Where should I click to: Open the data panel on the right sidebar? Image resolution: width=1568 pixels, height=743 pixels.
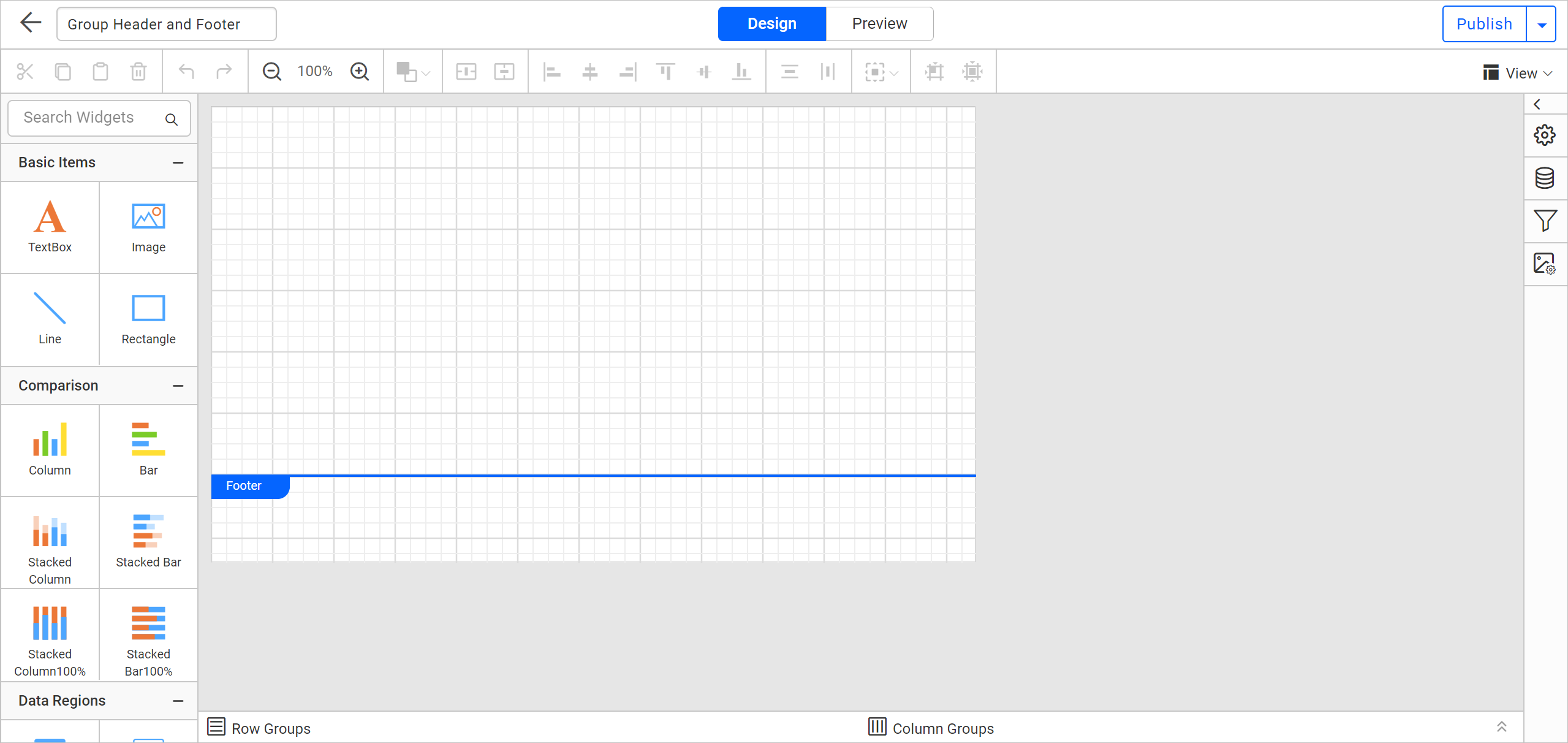[1545, 178]
